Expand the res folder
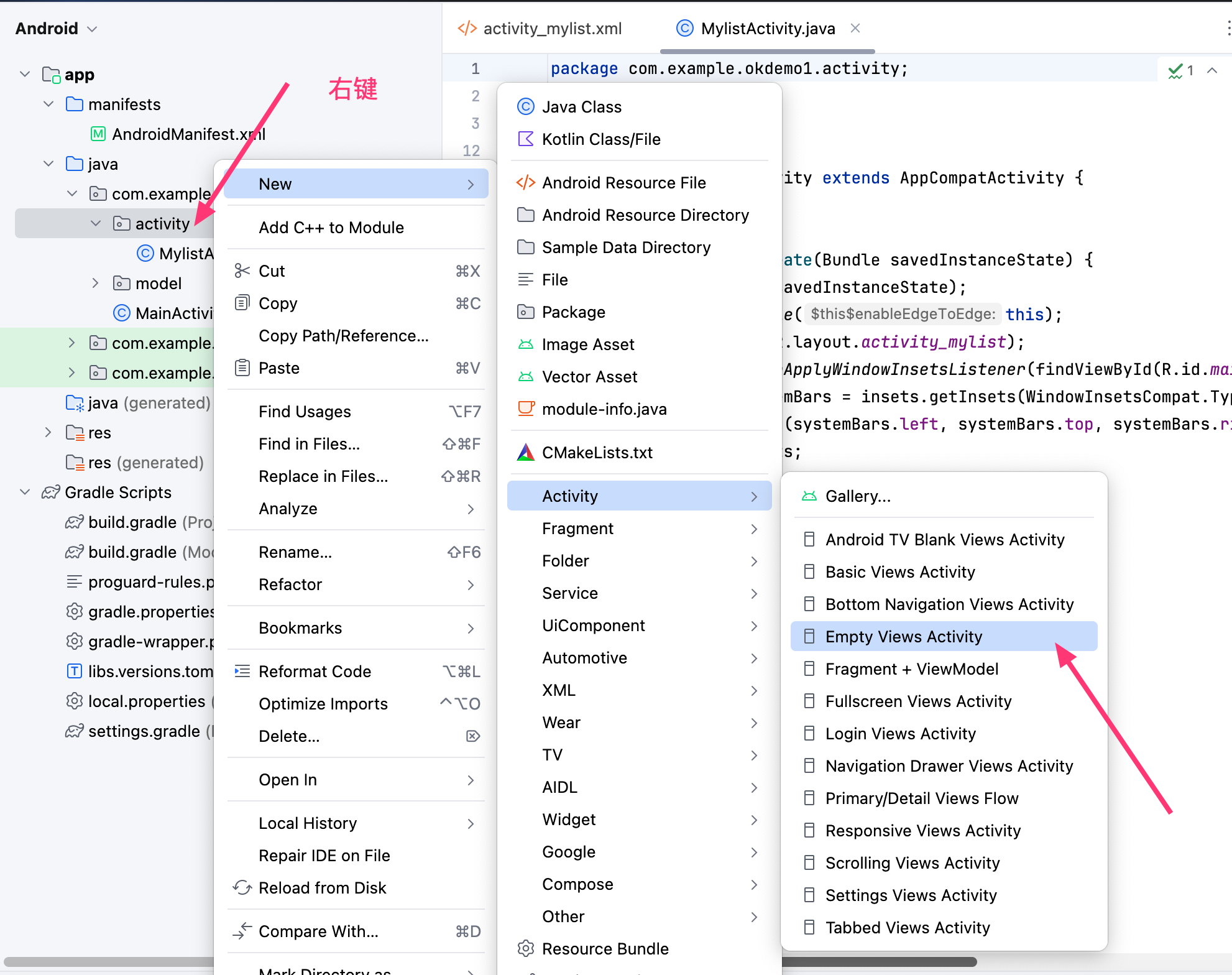Viewport: 1232px width, 975px height. 48,433
